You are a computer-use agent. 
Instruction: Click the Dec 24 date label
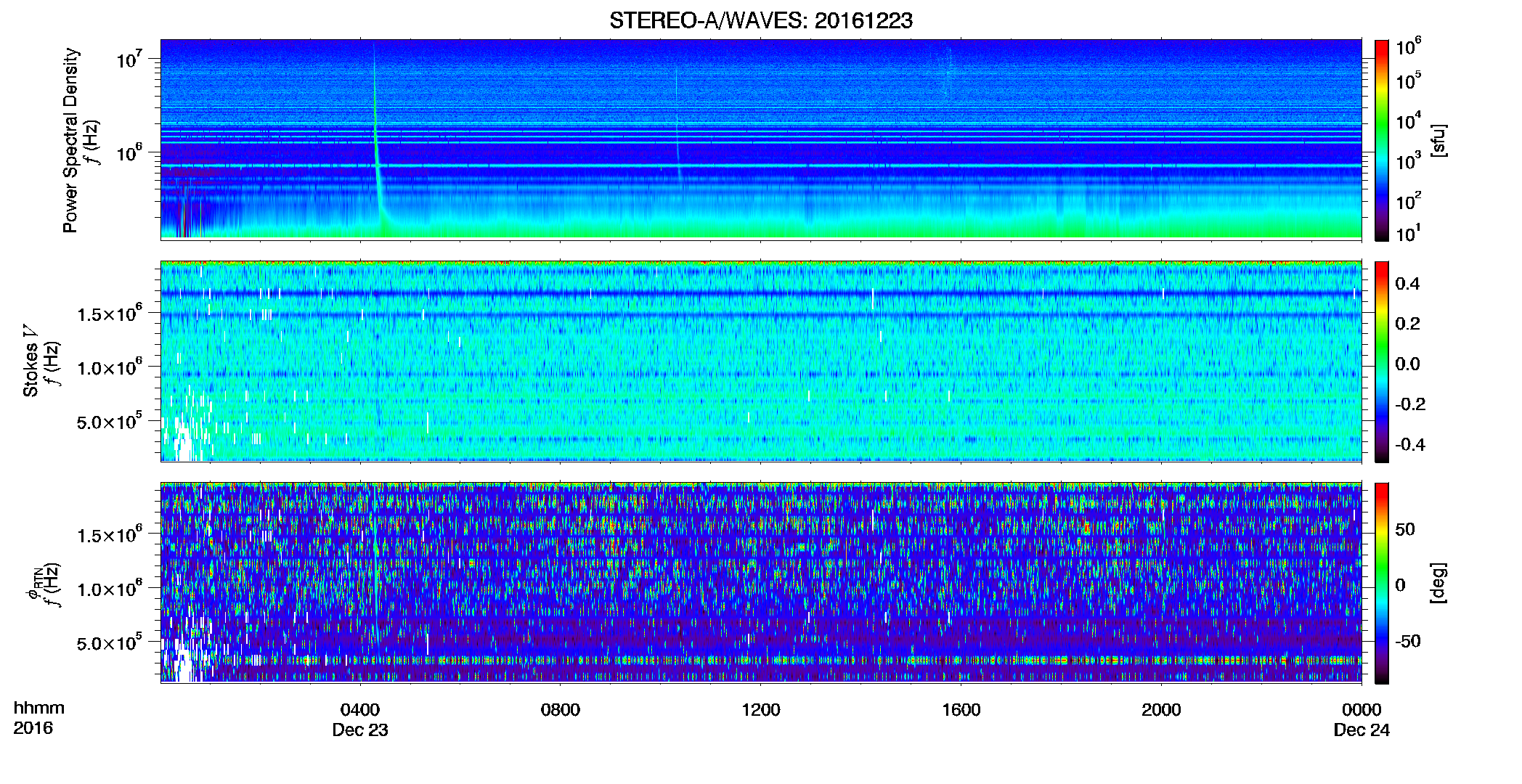(x=1362, y=730)
